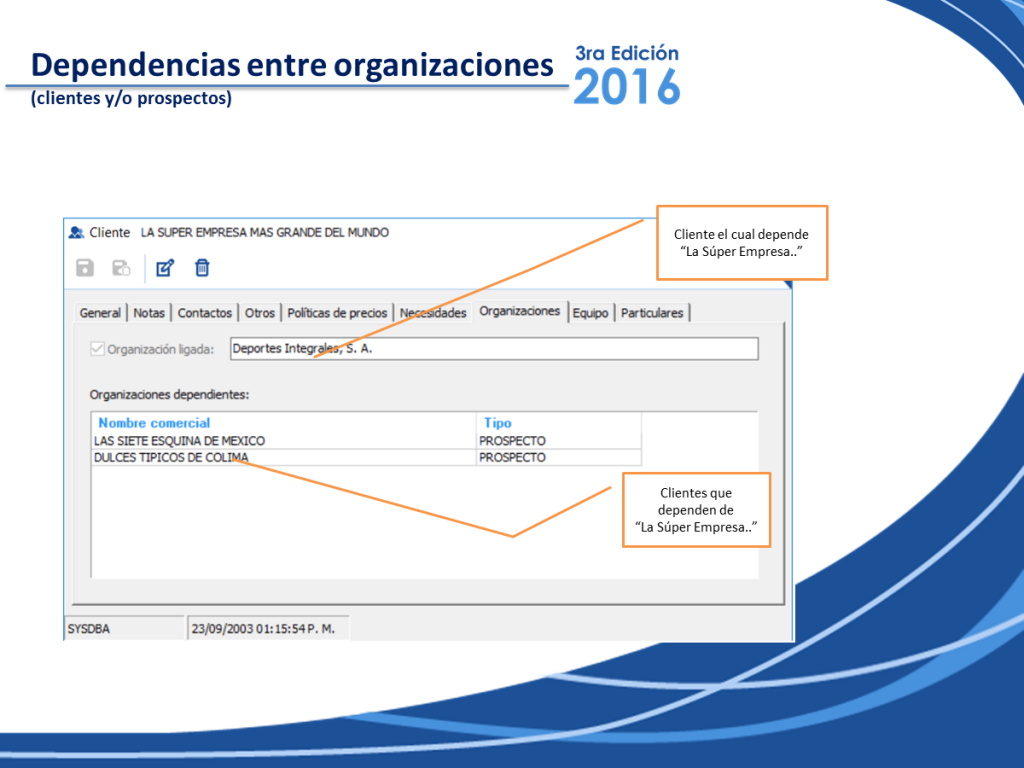This screenshot has height=768, width=1024.
Task: Select the Otros tab
Action: coord(259,313)
